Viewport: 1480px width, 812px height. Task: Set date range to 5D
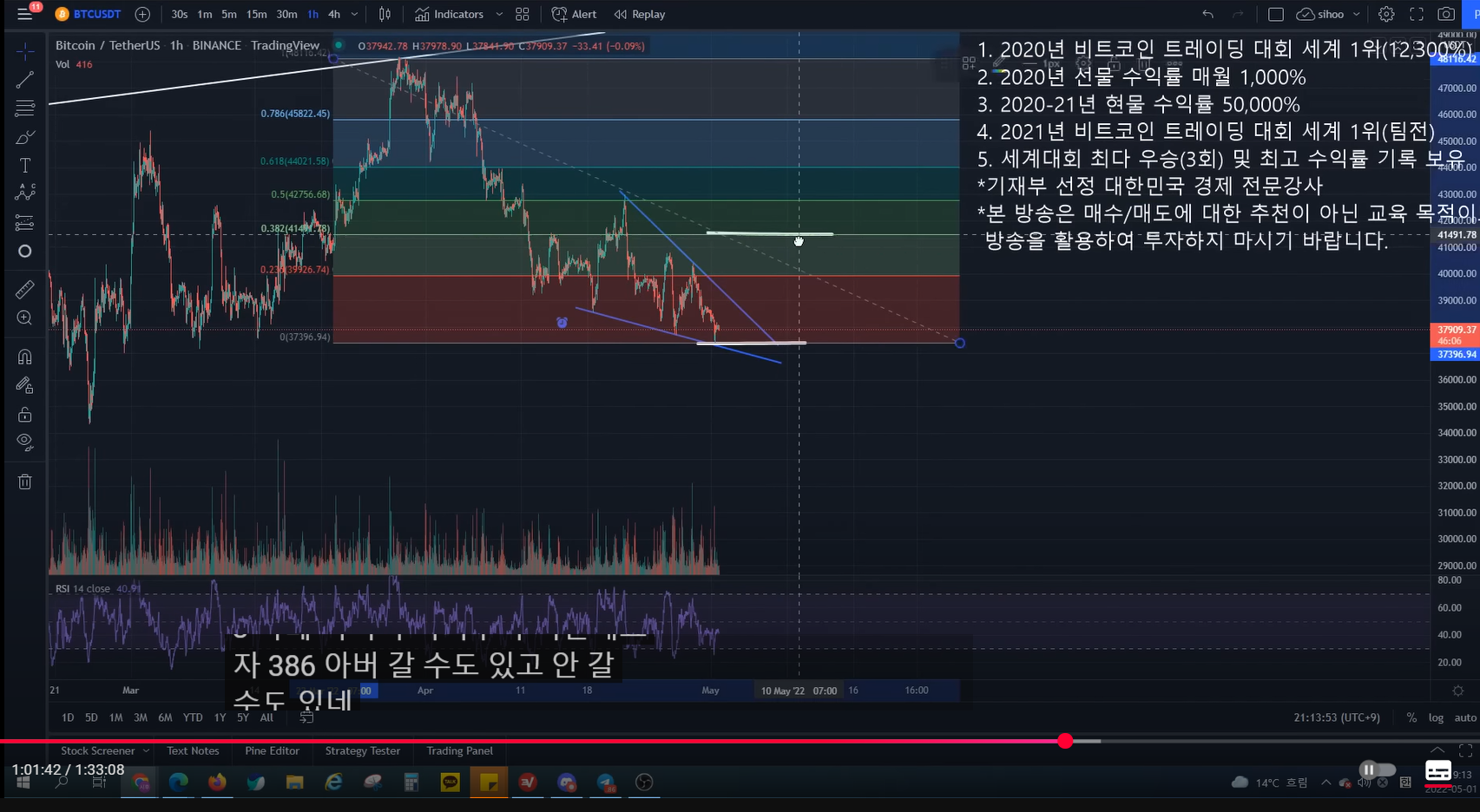(x=91, y=717)
